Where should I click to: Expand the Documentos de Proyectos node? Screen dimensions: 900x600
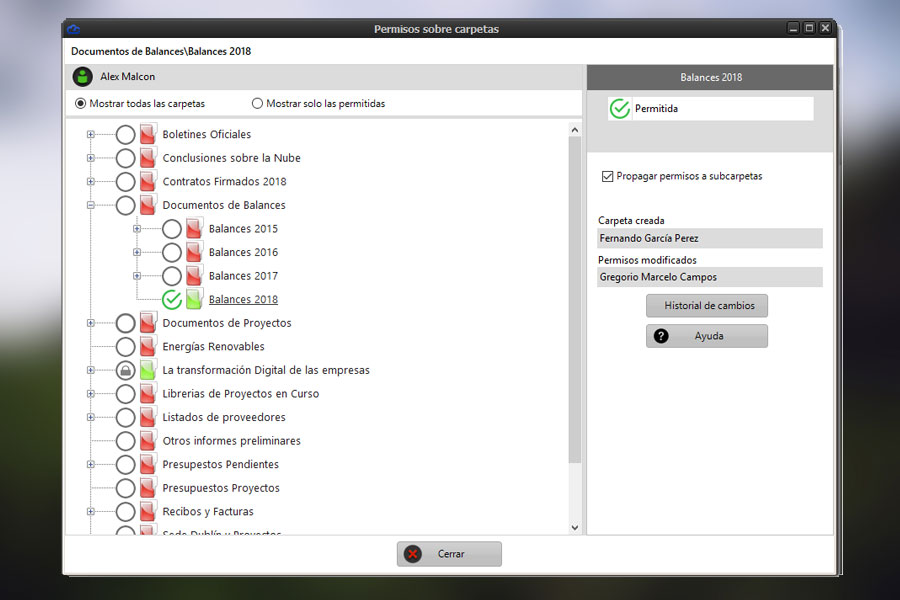tap(91, 323)
